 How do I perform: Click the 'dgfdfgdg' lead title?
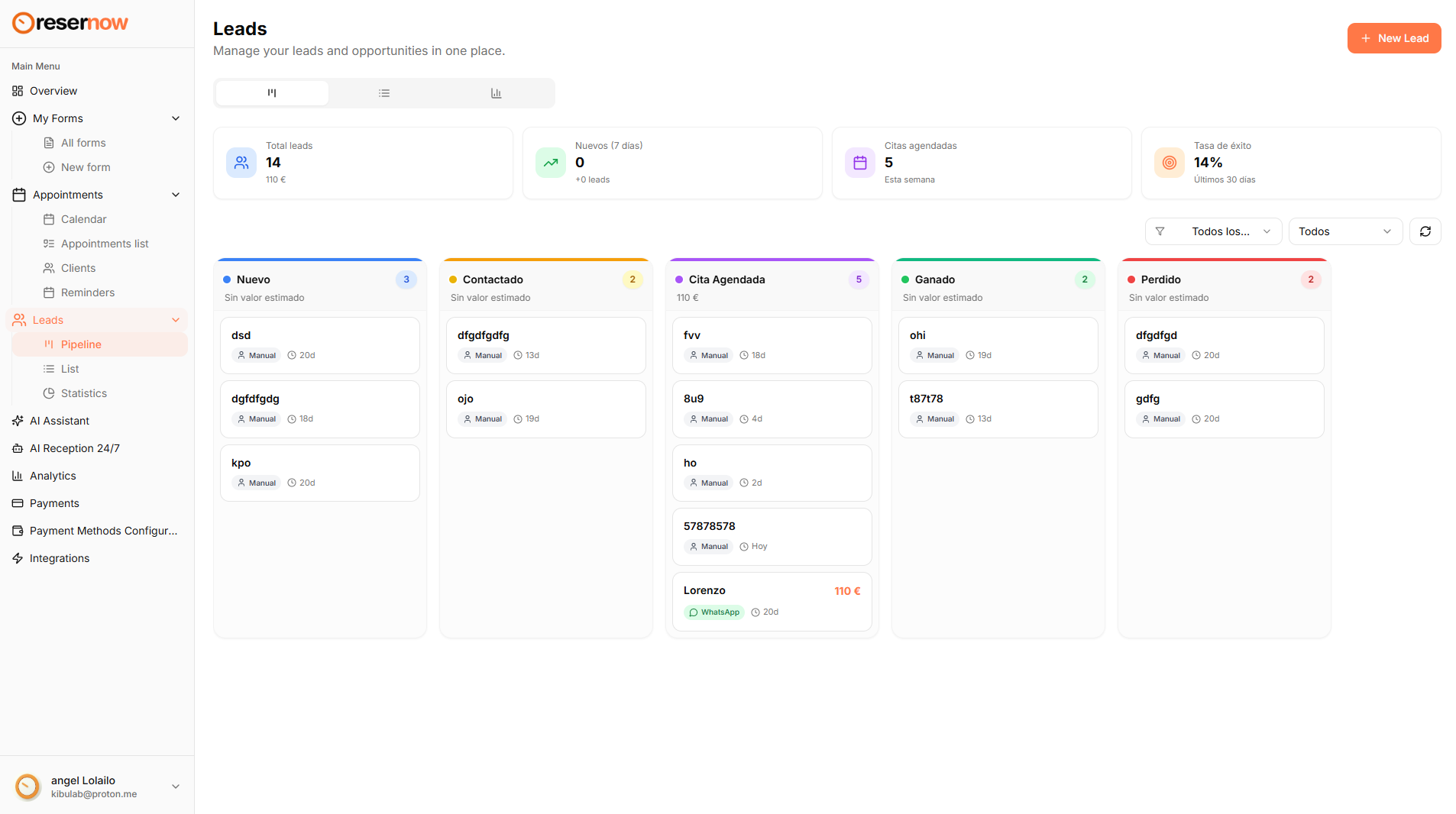[256, 399]
